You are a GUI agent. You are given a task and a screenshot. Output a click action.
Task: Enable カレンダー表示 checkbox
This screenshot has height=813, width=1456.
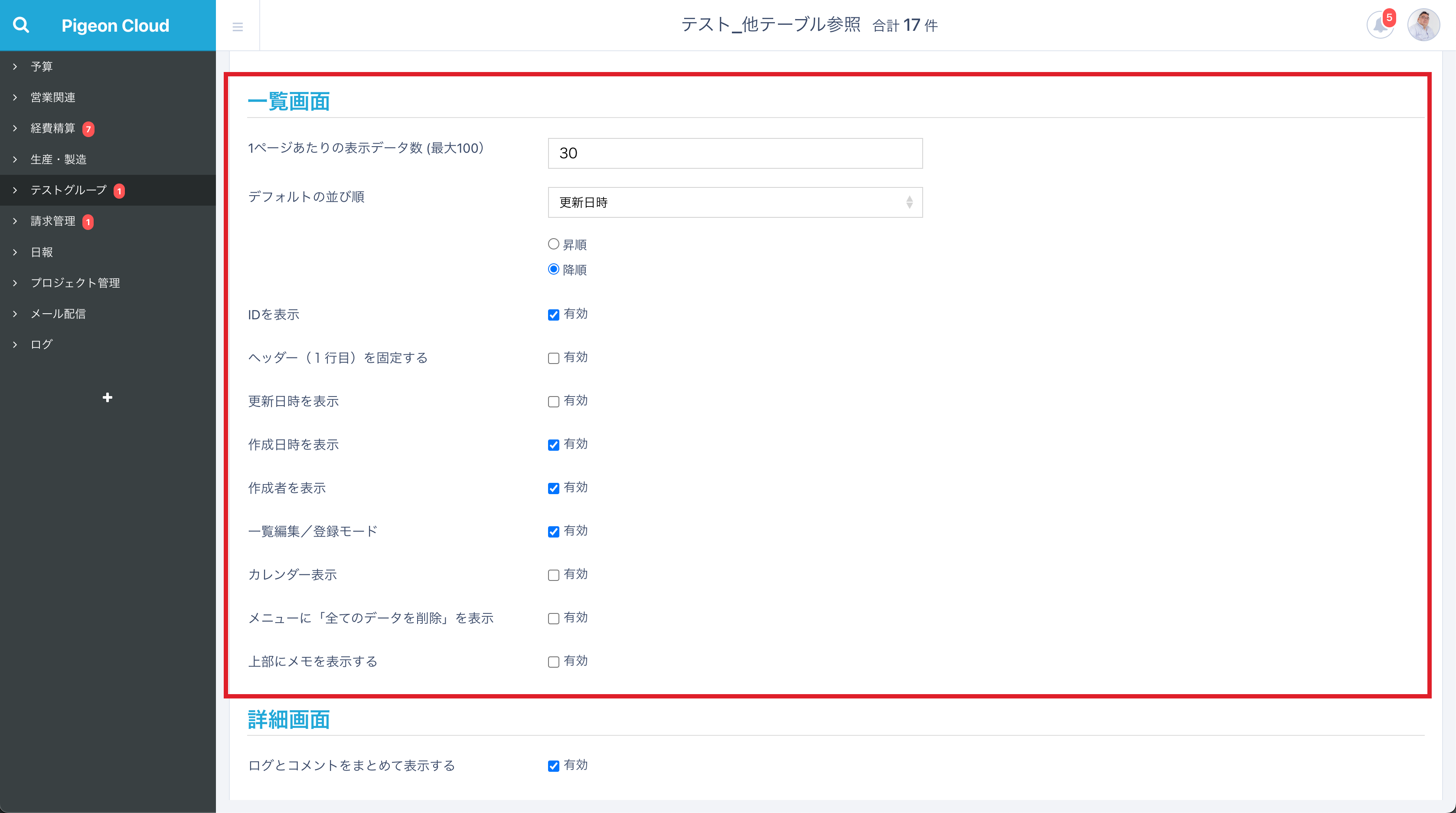click(x=553, y=575)
